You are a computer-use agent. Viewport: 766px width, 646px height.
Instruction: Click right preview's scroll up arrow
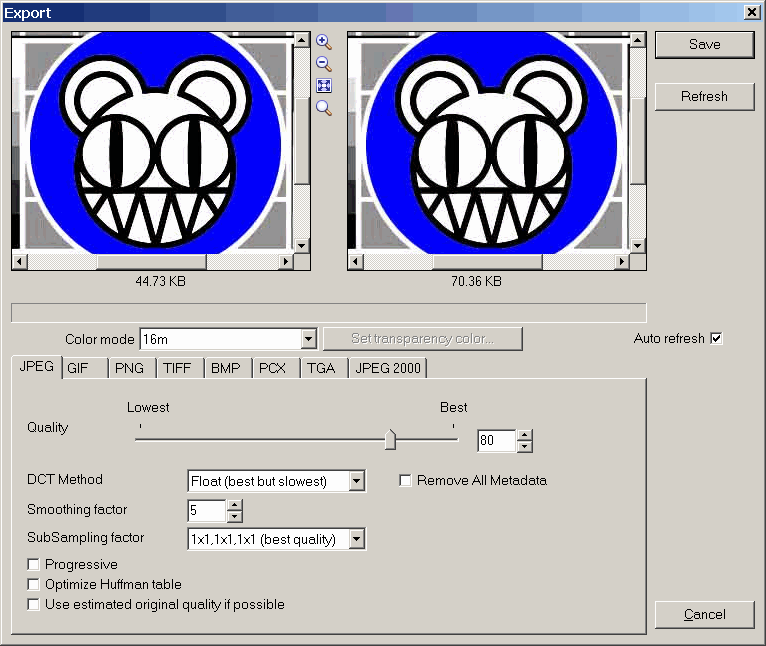coord(637,40)
